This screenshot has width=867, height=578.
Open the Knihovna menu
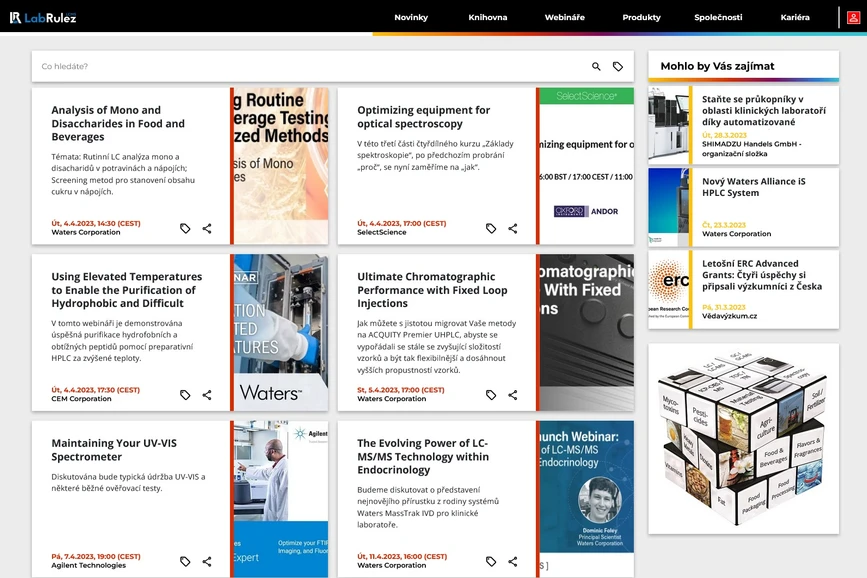pos(488,18)
